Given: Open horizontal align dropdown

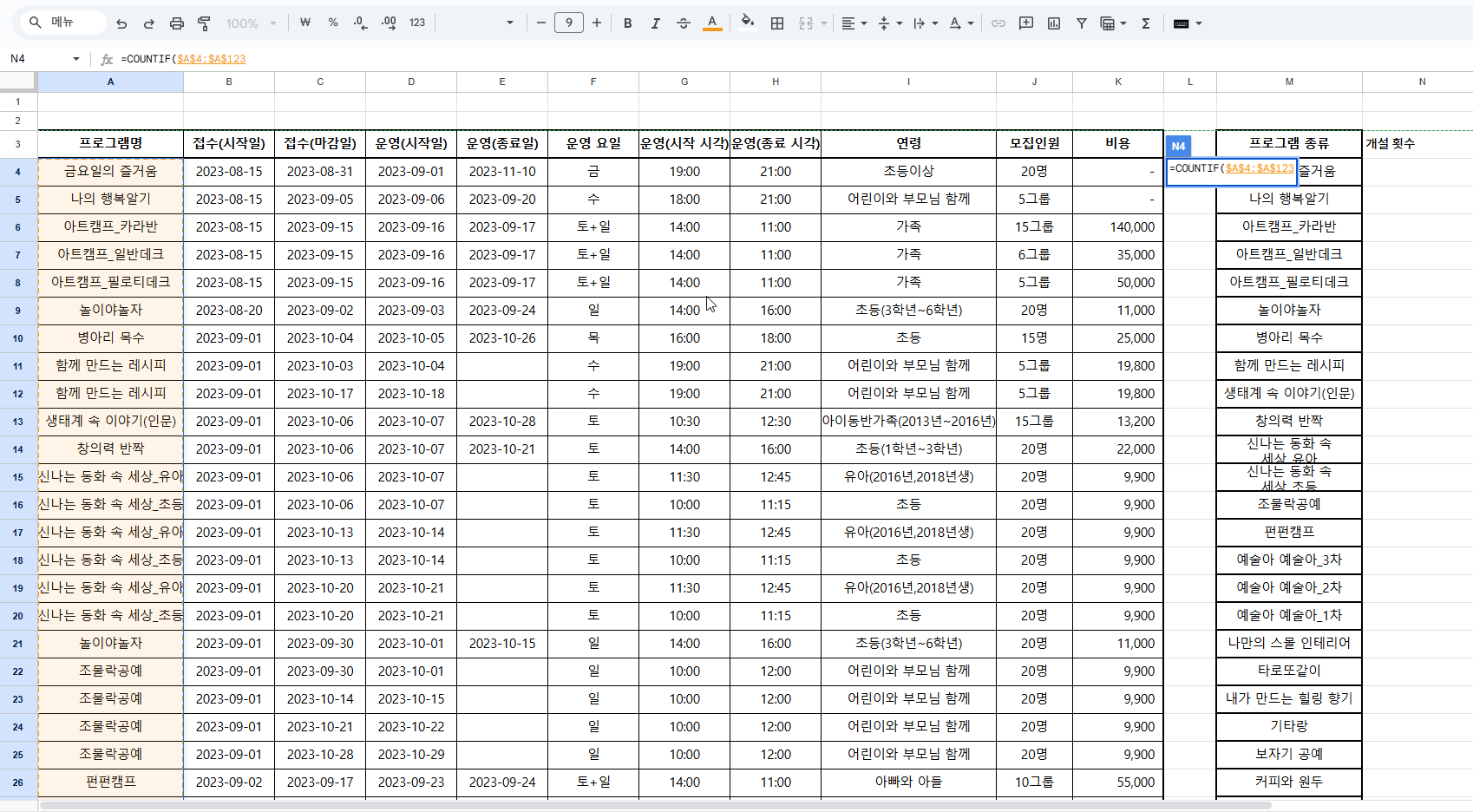Looking at the screenshot, I should click(854, 23).
